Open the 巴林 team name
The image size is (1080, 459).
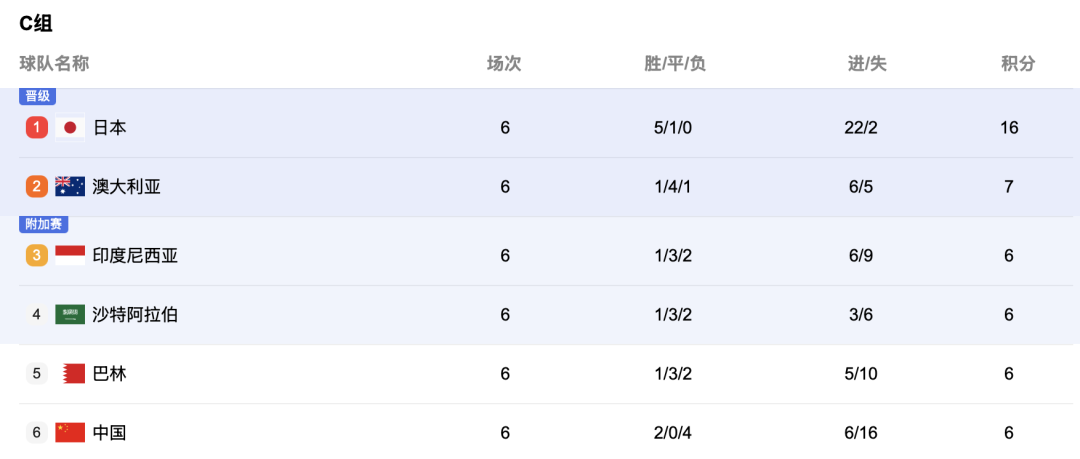click(x=110, y=374)
